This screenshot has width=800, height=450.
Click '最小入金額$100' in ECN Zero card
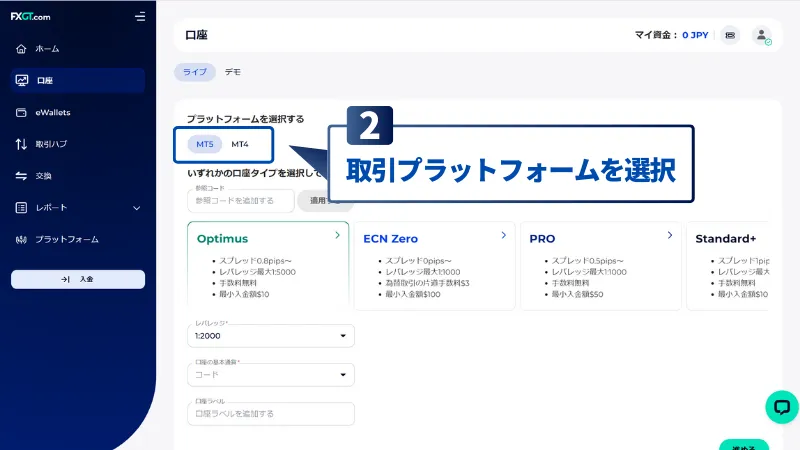pyautogui.click(x=413, y=294)
